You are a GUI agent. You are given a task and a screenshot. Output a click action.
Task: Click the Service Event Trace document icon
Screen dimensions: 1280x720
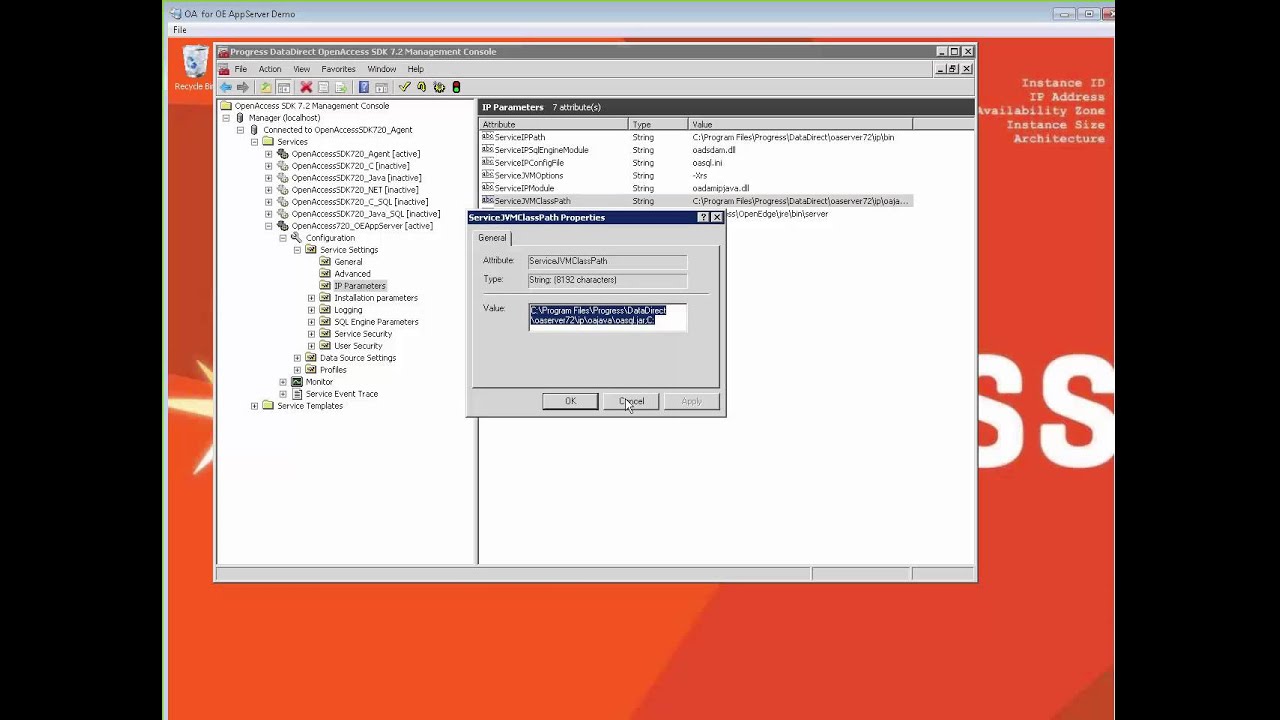point(297,394)
